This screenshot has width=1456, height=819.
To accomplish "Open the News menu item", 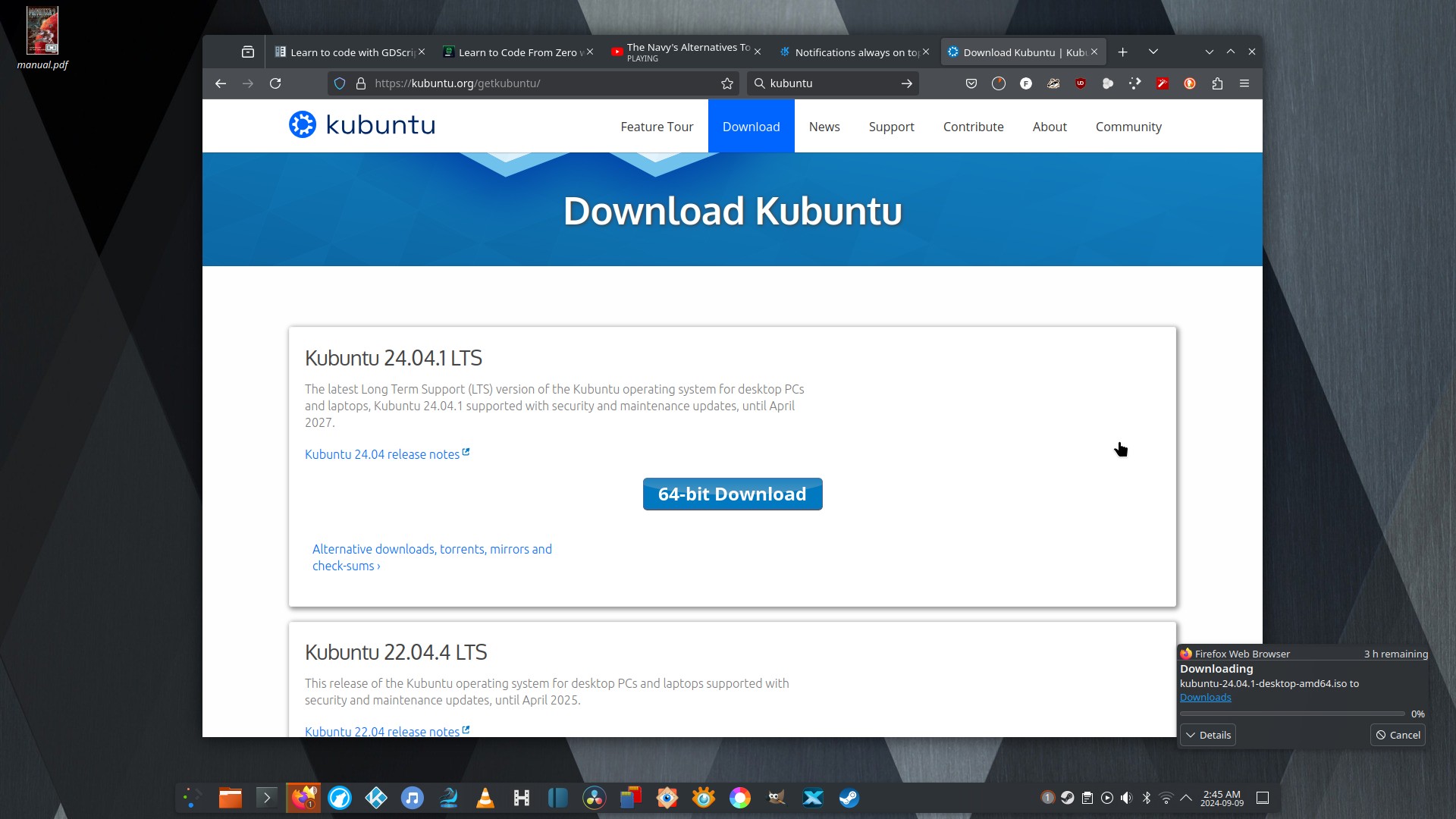I will coord(824,127).
